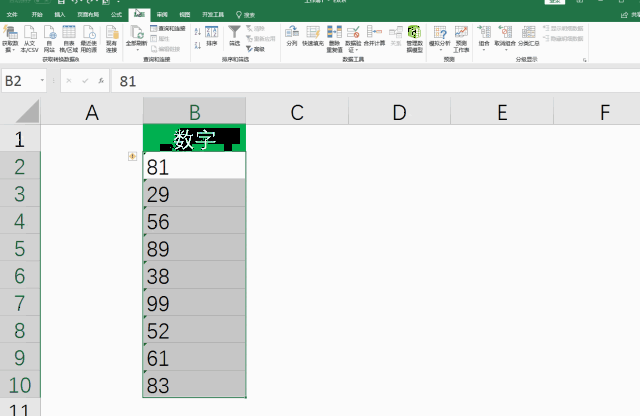
Task: Switch to the 开始 (Home) tab
Action: click(x=37, y=15)
